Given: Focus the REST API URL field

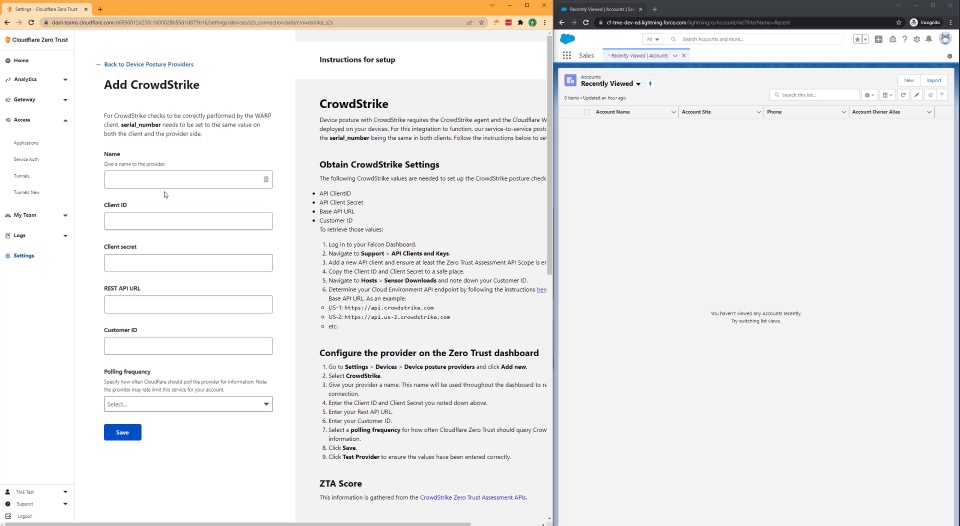Looking at the screenshot, I should (x=188, y=304).
